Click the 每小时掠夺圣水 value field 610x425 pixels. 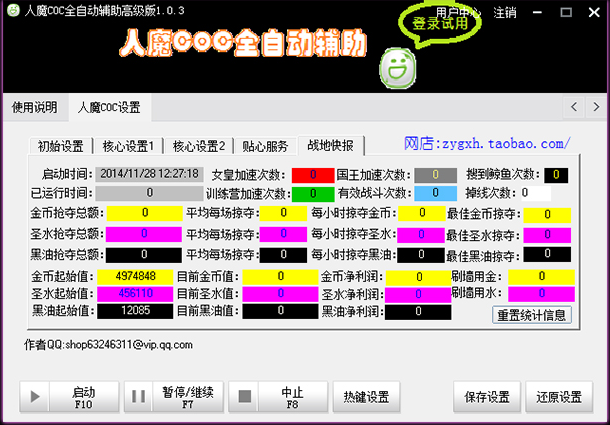[x=421, y=235]
